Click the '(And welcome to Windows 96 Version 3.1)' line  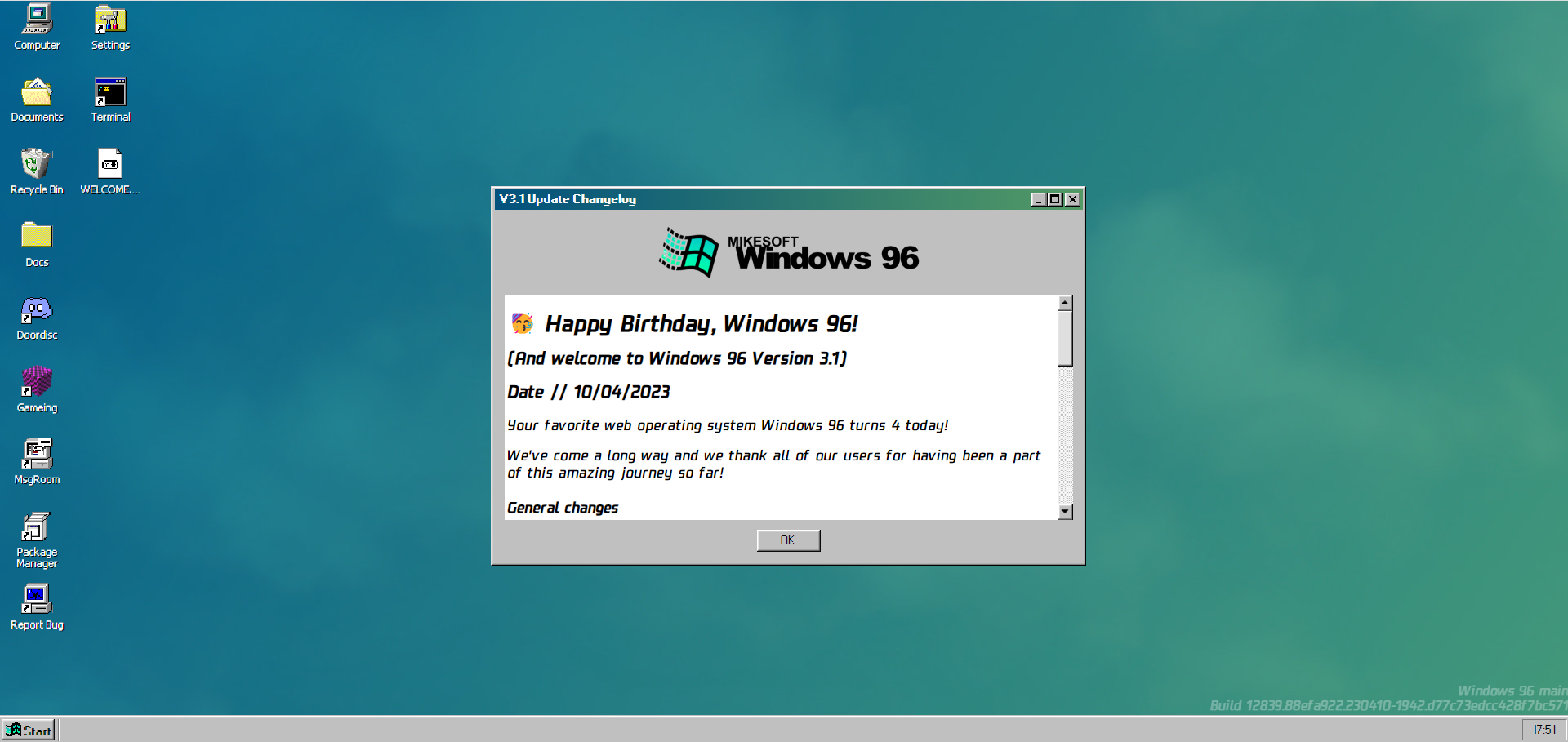[677, 358]
